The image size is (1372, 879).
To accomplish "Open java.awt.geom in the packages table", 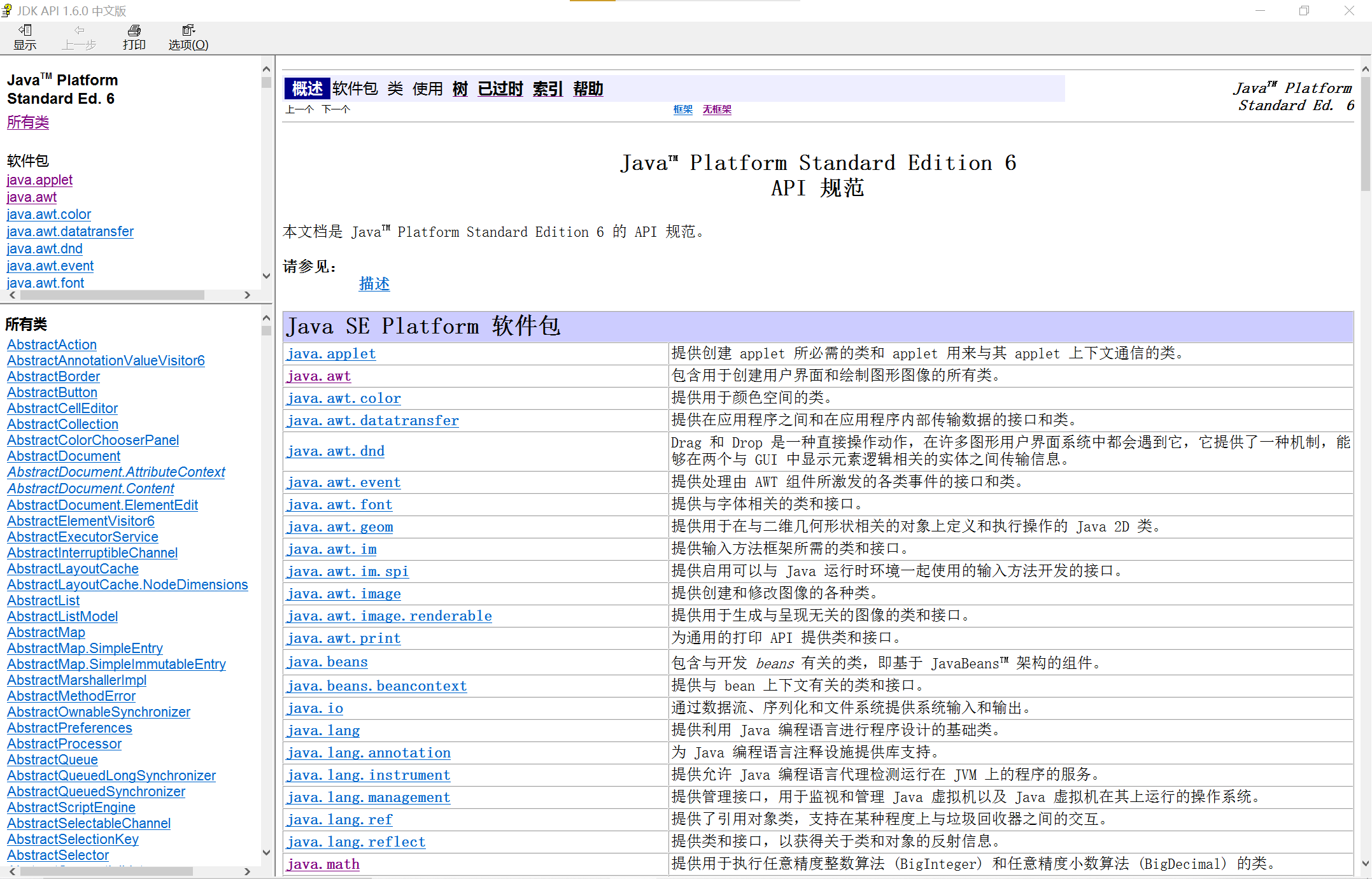I will (339, 526).
